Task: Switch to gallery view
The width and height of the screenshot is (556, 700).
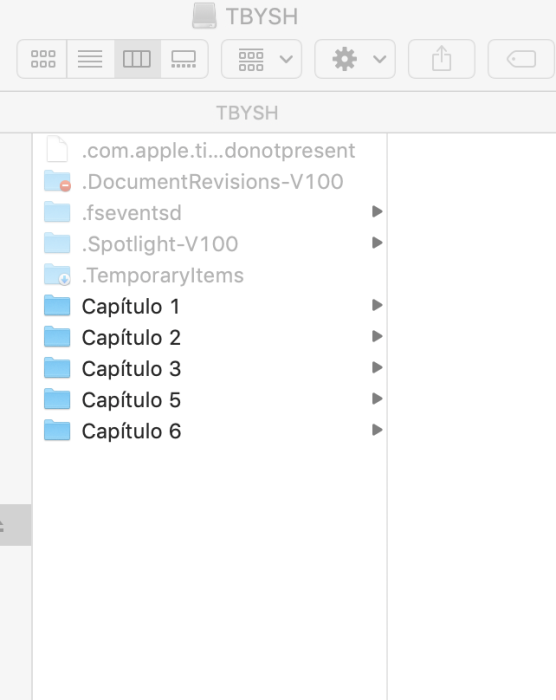Action: pyautogui.click(x=184, y=59)
